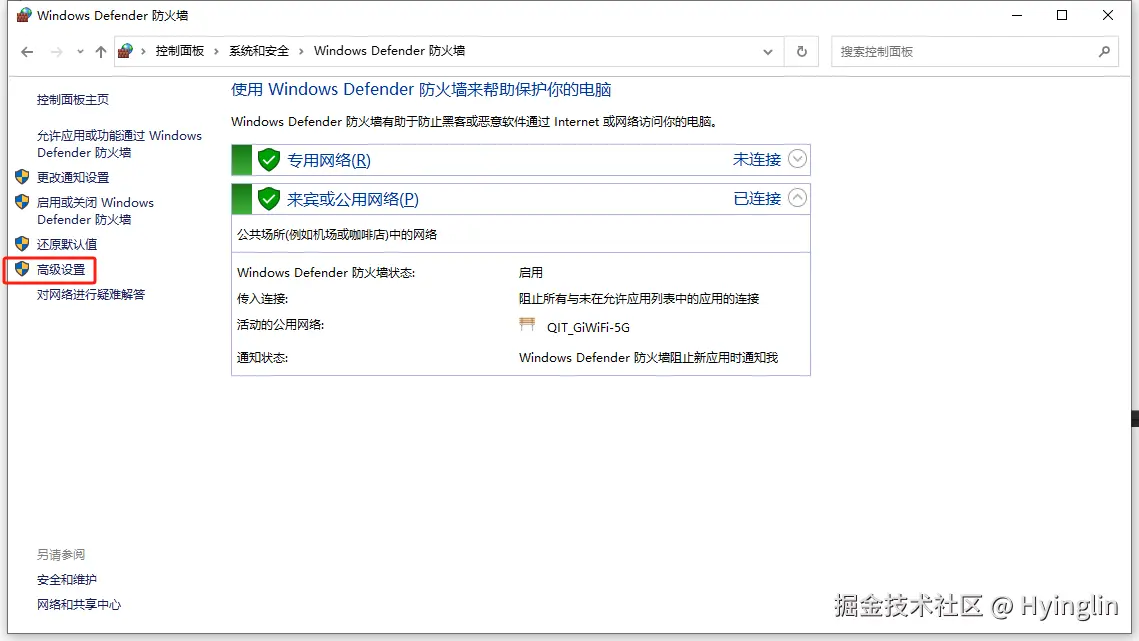Click the Control Panel icon in address bar
1139x641 pixels.
(x=126, y=51)
